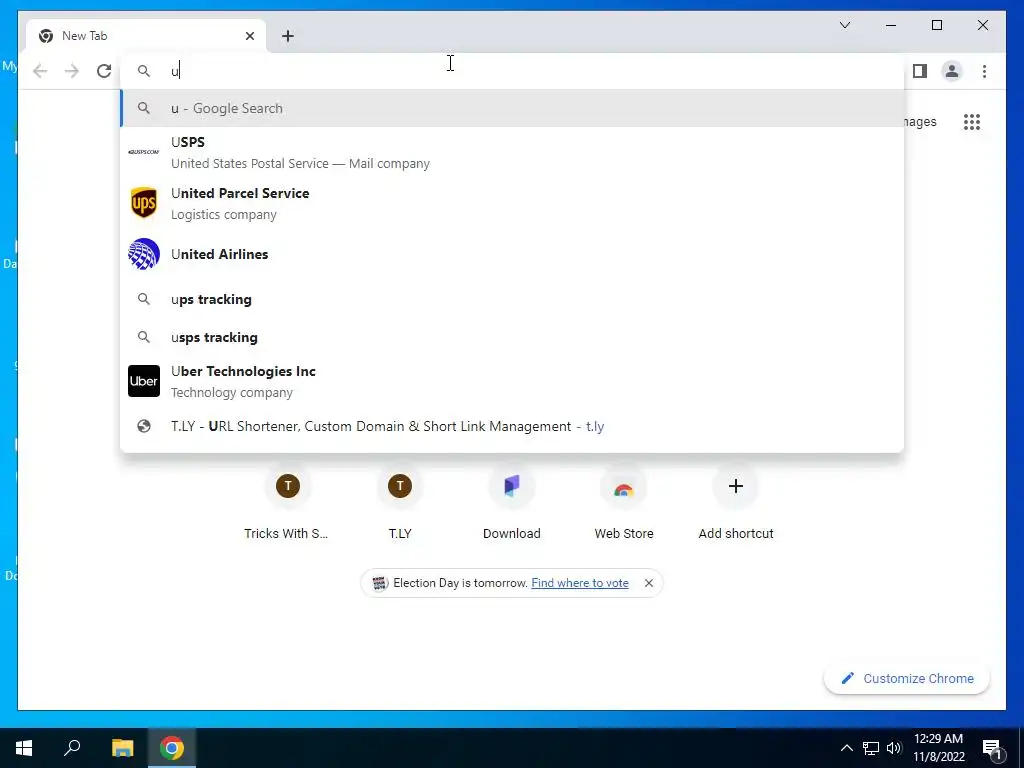Open Tricks With S... shortcut
Screen dimensions: 1024x768
point(287,504)
